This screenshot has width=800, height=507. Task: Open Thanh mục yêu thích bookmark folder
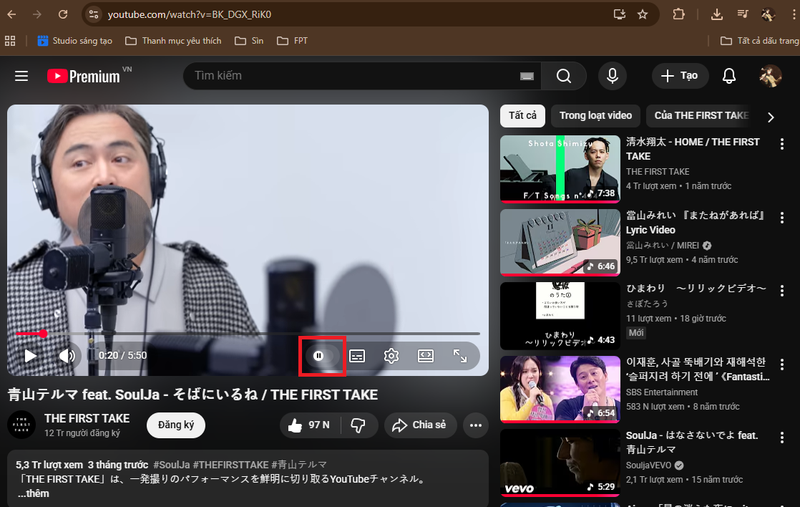coord(173,41)
